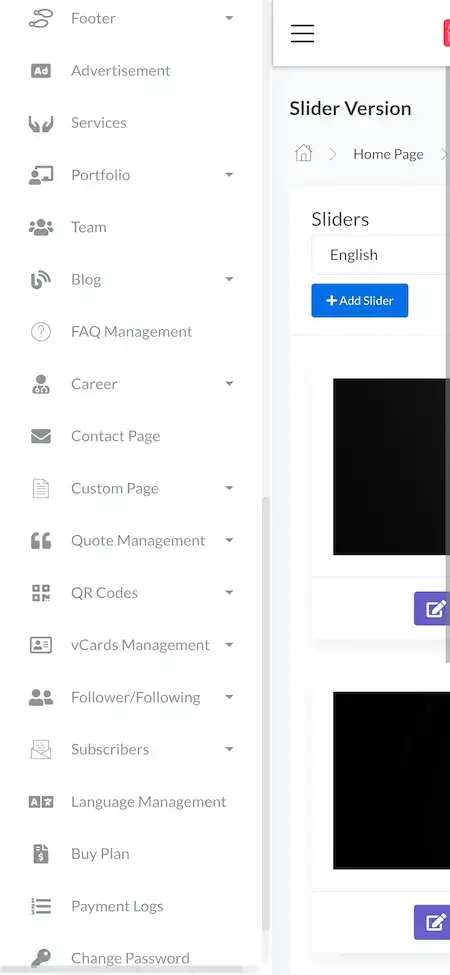Image resolution: width=450 pixels, height=975 pixels.
Task: Click the Add Slider button
Action: 360,300
